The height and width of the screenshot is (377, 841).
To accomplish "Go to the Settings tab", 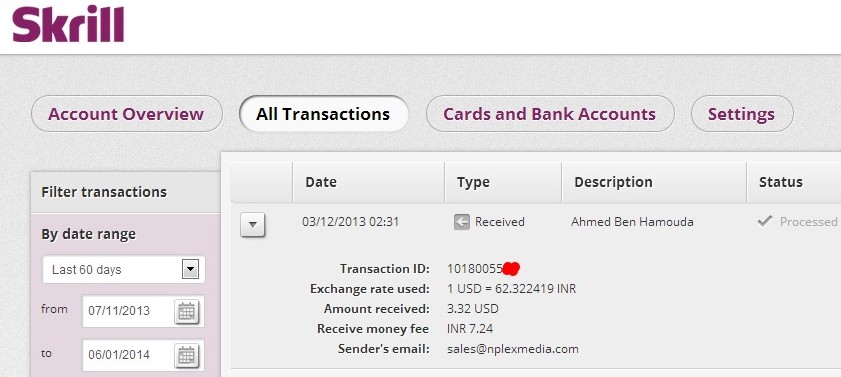I will pyautogui.click(x=742, y=114).
